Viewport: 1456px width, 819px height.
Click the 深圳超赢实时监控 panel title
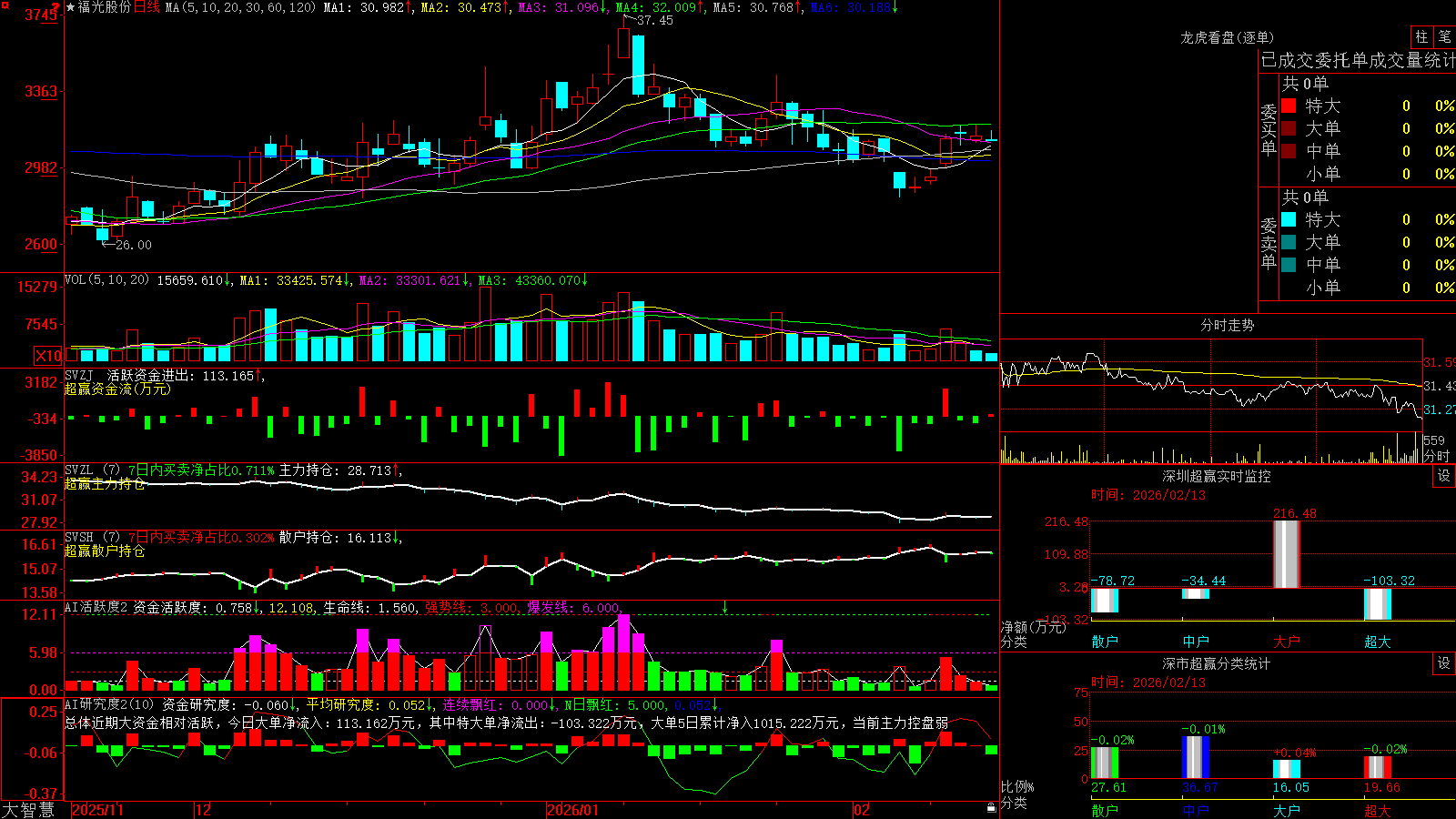[1216, 476]
